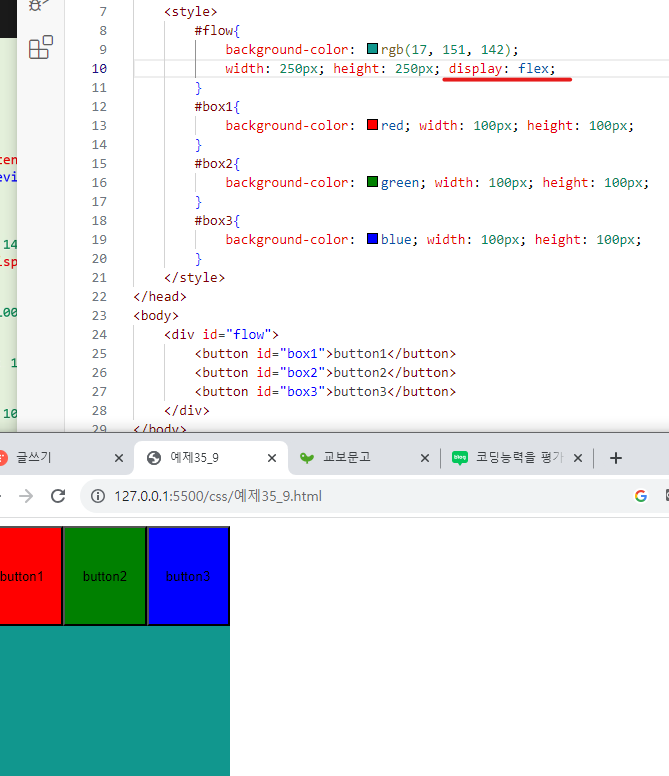Switch to the 예제35_9 browser tab

pos(211,458)
